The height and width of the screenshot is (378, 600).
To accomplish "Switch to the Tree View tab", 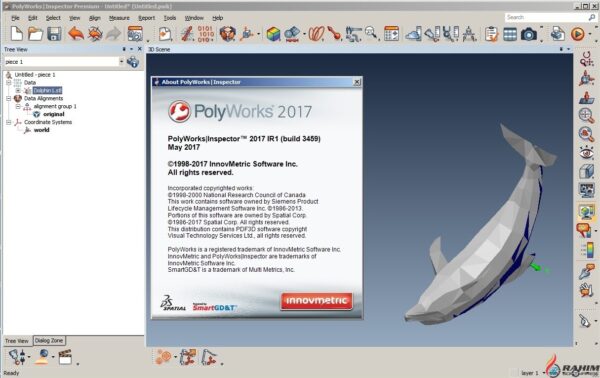I will [x=17, y=341].
